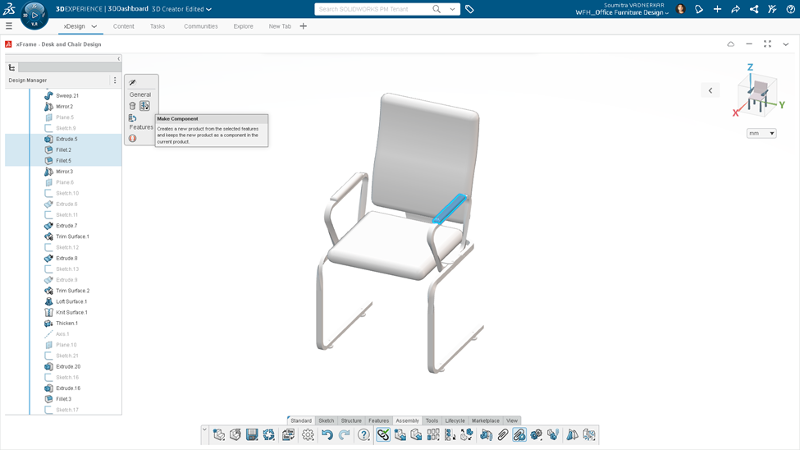Click the Undo arrow icon
The width and height of the screenshot is (800, 450).
point(327,435)
